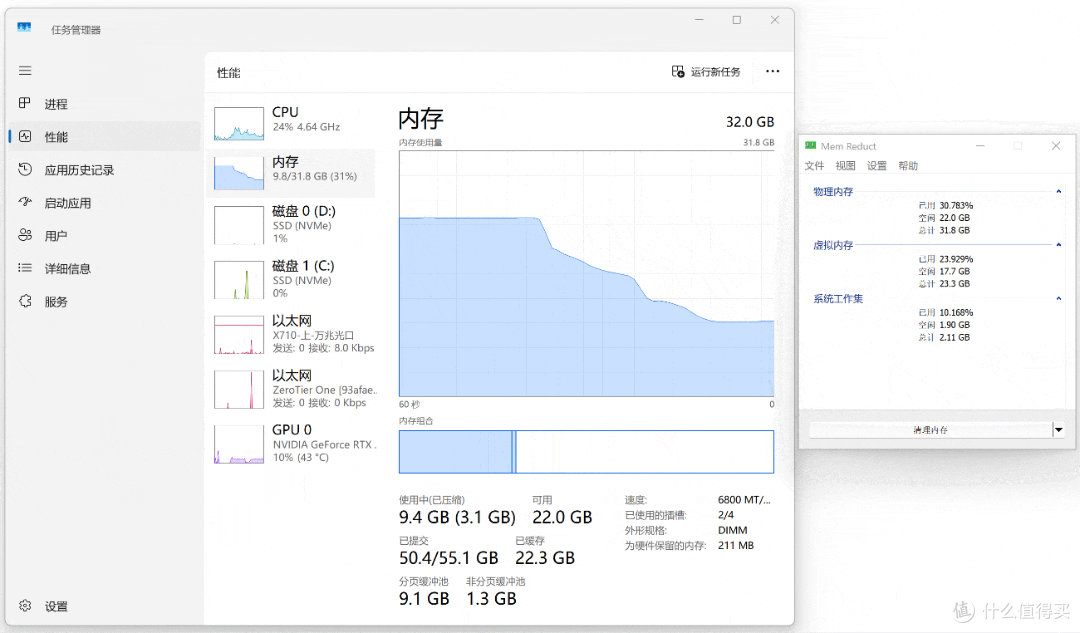Collapse the 物理内存 group in Mem Reduct

1059,191
